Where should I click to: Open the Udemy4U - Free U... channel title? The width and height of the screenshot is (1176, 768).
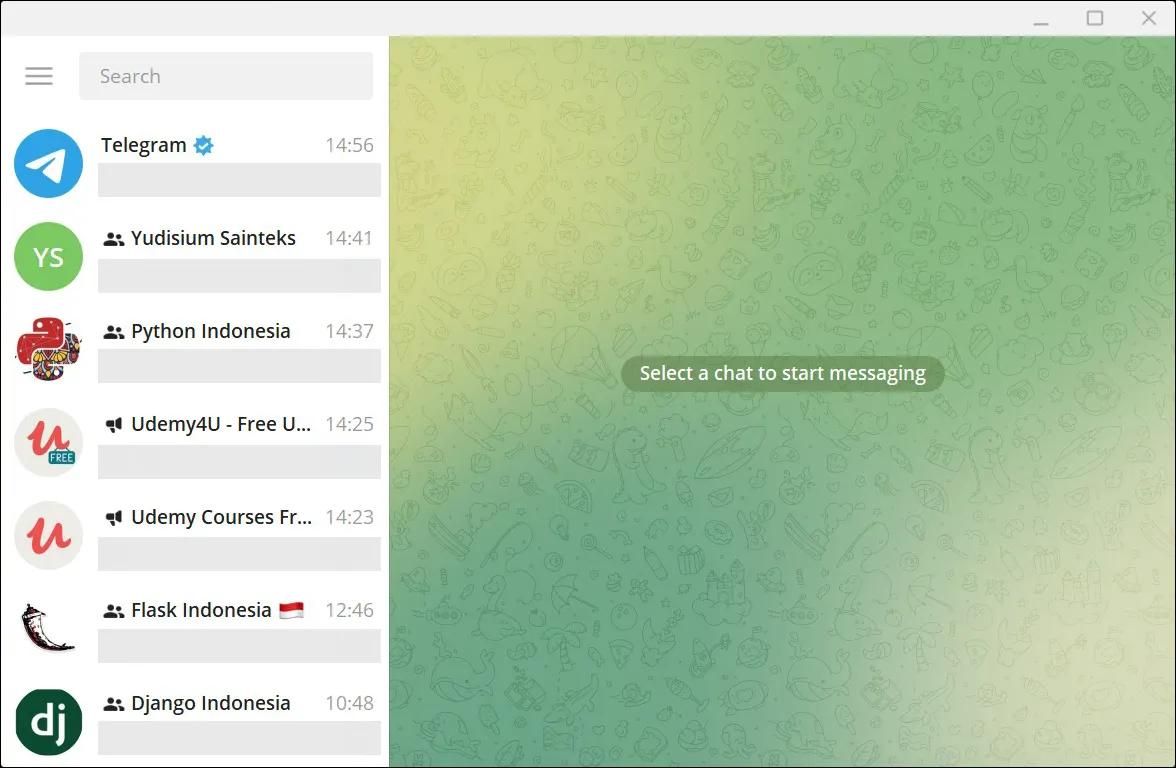pos(221,424)
